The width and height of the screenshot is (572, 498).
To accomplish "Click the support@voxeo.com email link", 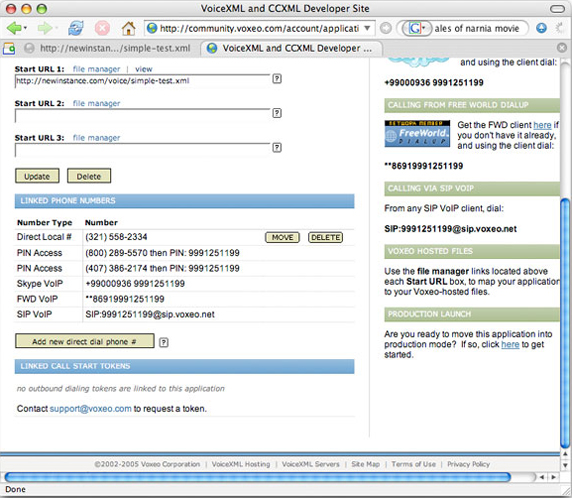I will [x=90, y=409].
